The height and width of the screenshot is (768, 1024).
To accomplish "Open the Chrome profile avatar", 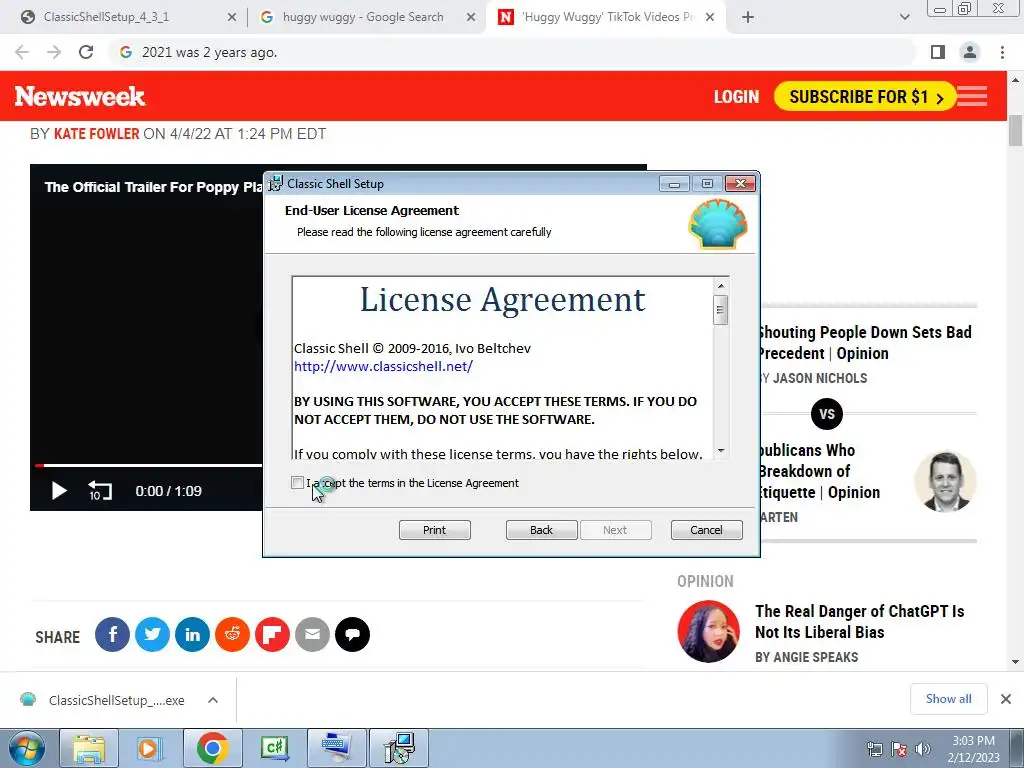I will coord(970,52).
